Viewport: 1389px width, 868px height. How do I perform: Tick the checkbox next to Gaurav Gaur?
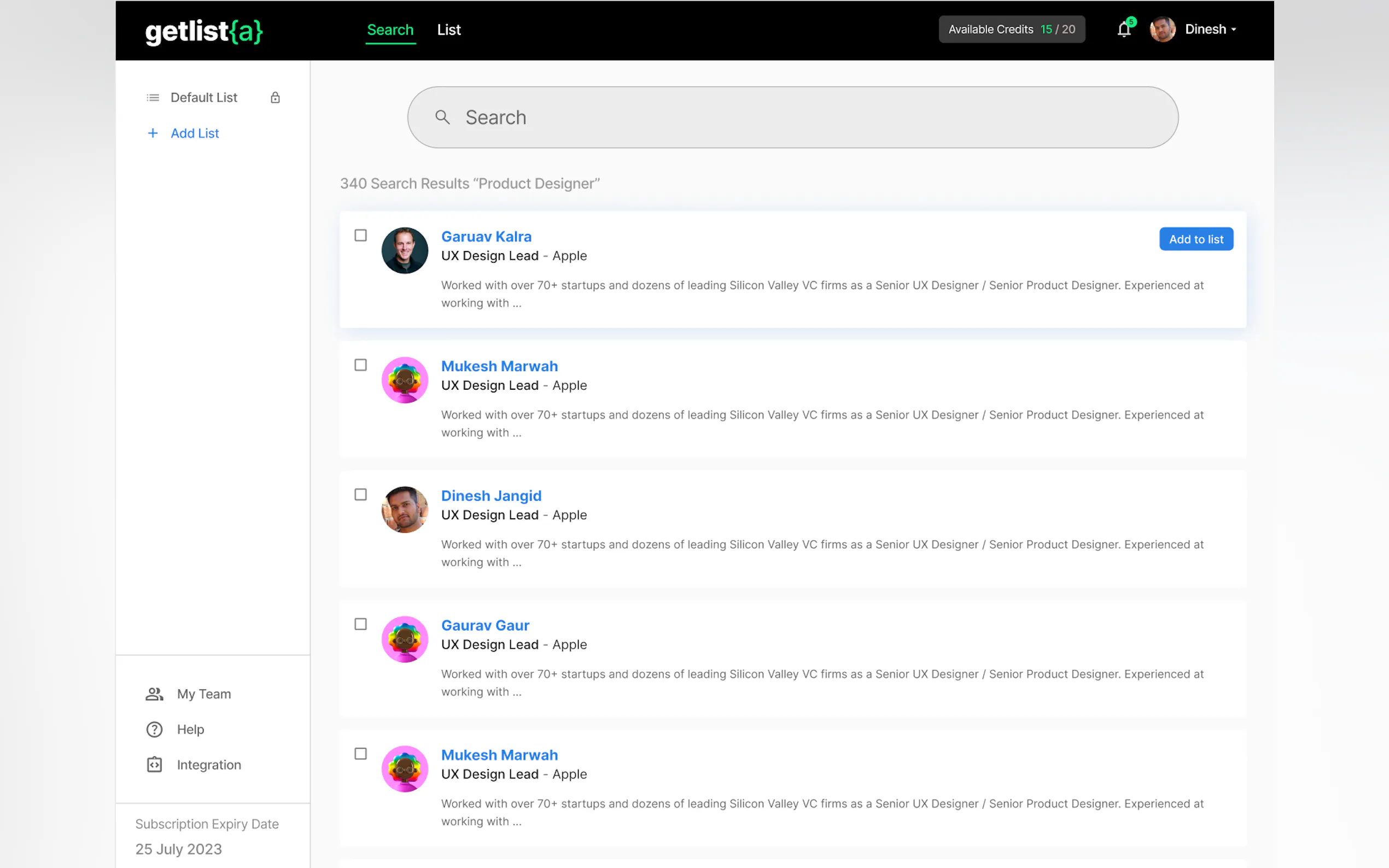click(360, 624)
